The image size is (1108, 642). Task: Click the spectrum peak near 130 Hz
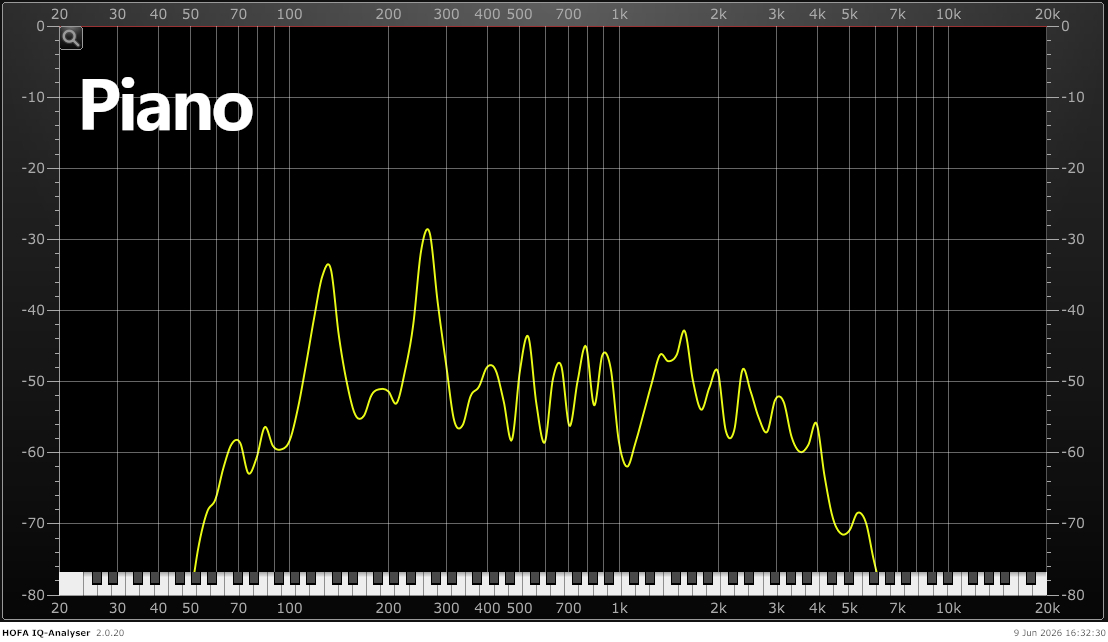point(328,265)
